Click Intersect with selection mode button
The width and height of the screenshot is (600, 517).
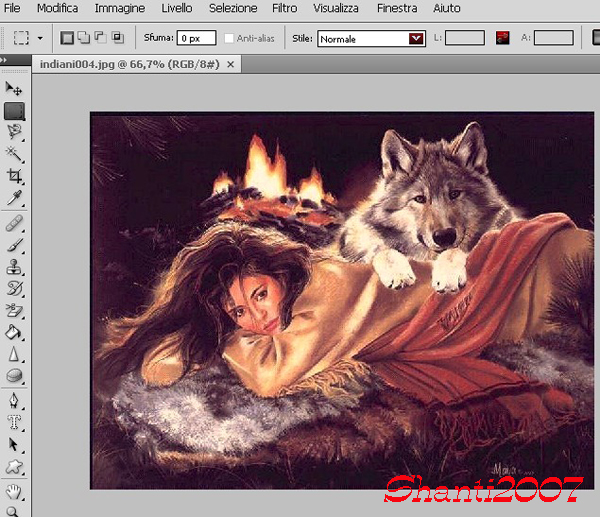pyautogui.click(x=117, y=38)
